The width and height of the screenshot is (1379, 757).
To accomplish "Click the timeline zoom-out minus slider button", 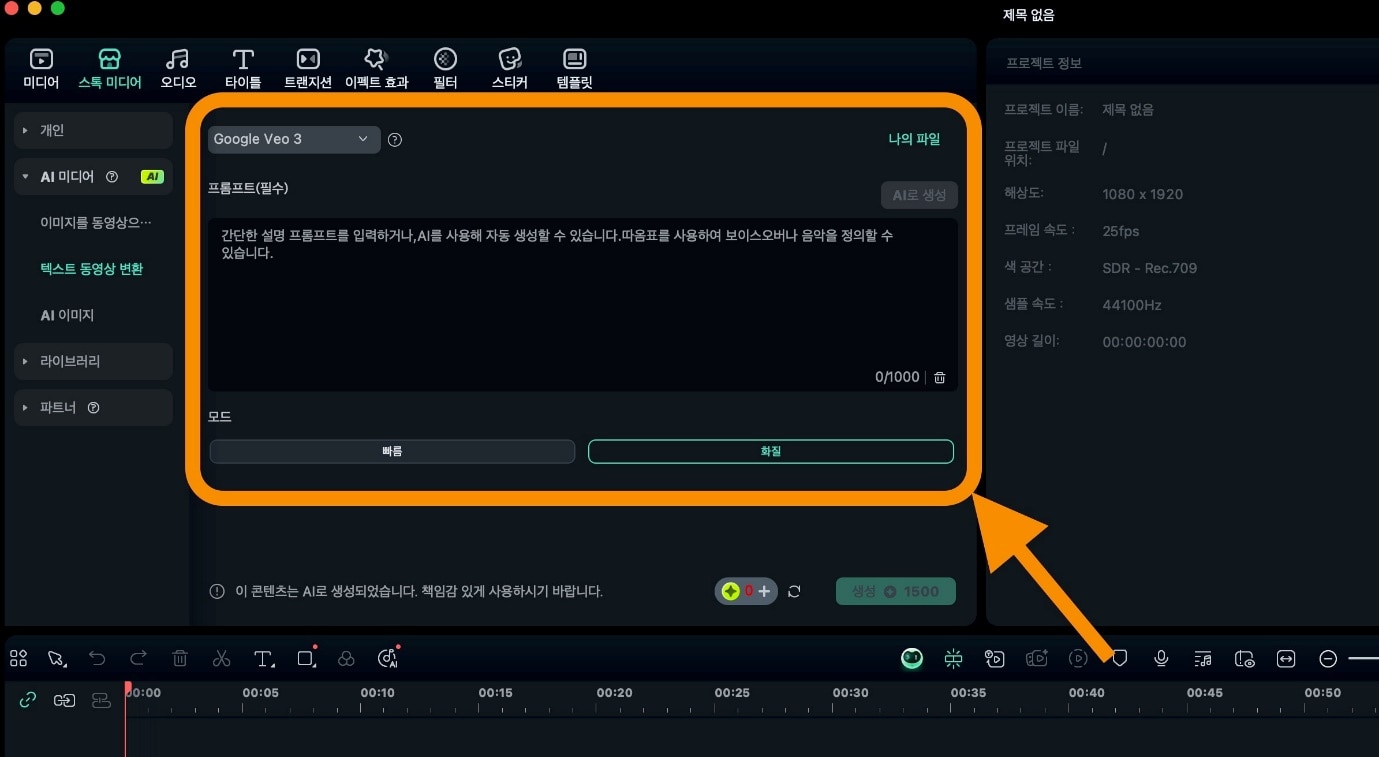I will click(x=1328, y=658).
